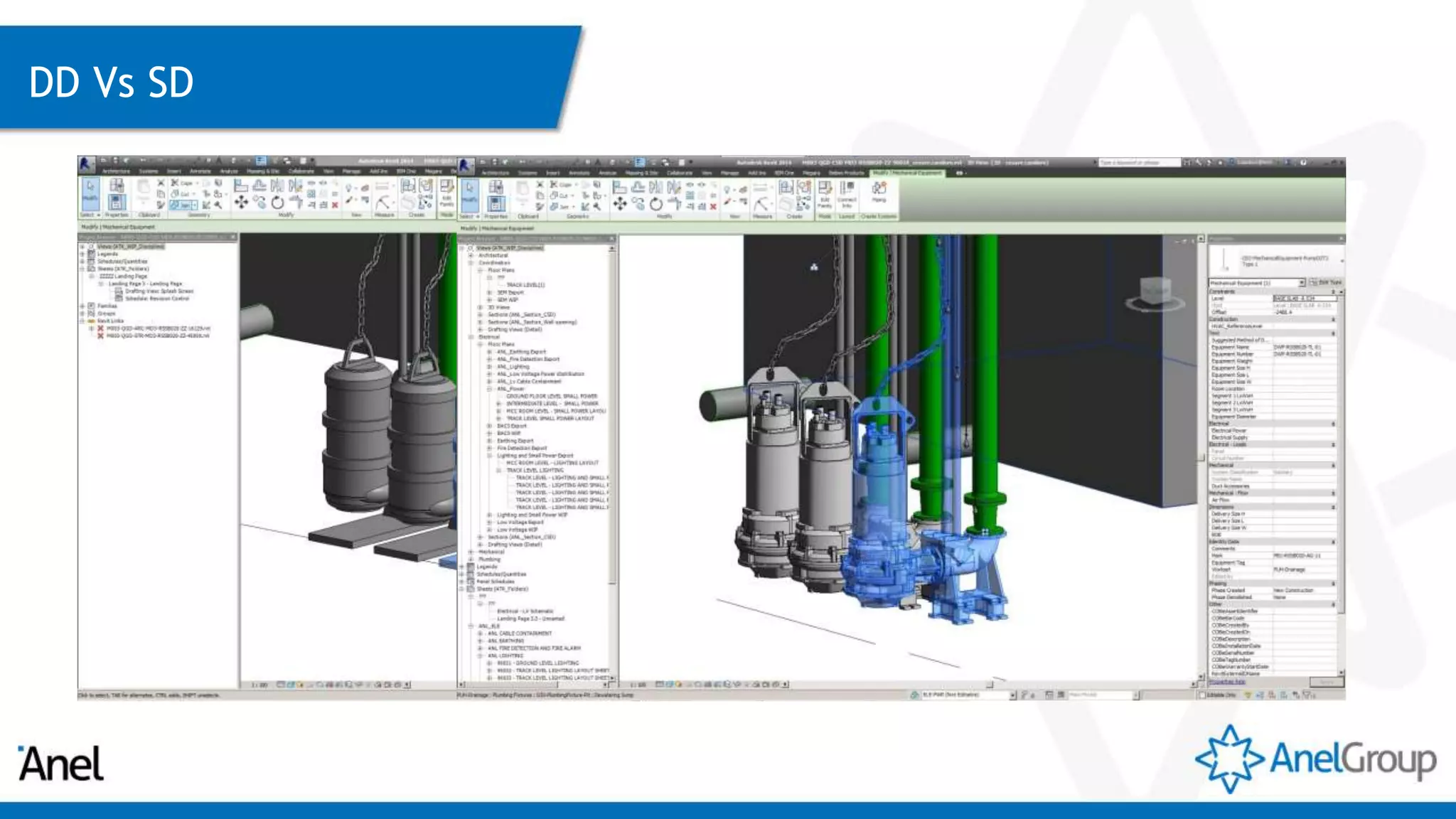Expand the Architectural node in browser
Viewport: 1456px width, 819px height.
tap(471, 255)
